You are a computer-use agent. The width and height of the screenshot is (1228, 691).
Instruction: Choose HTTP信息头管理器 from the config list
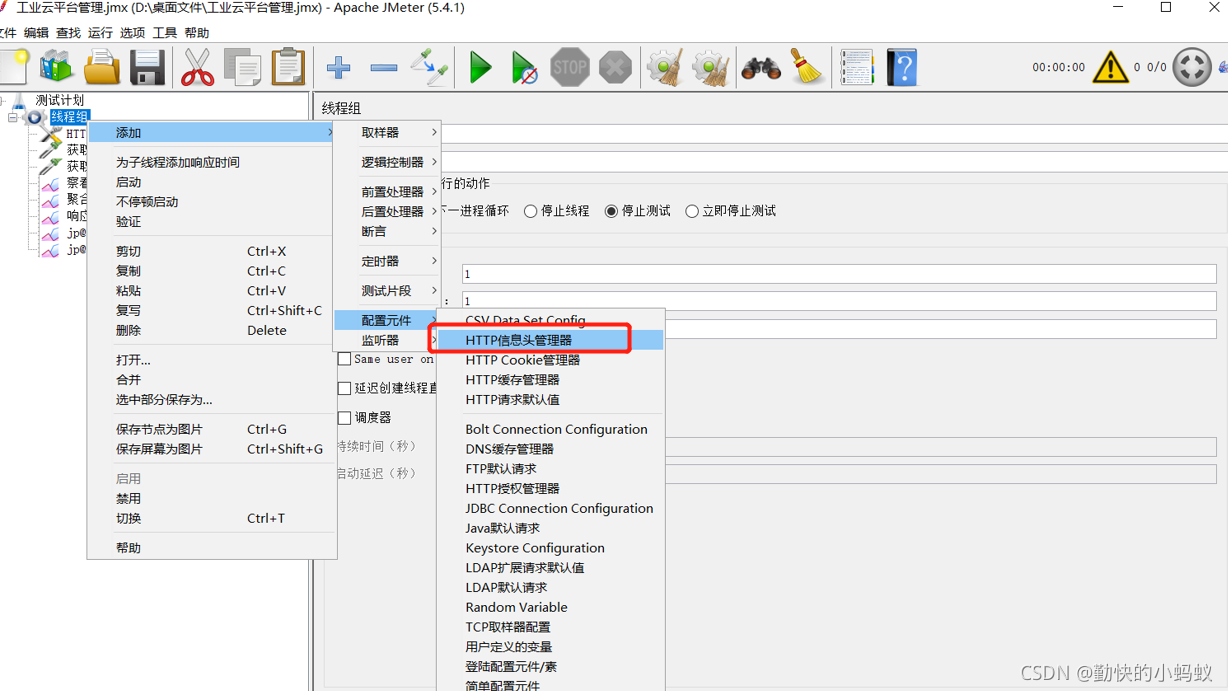click(x=550, y=340)
